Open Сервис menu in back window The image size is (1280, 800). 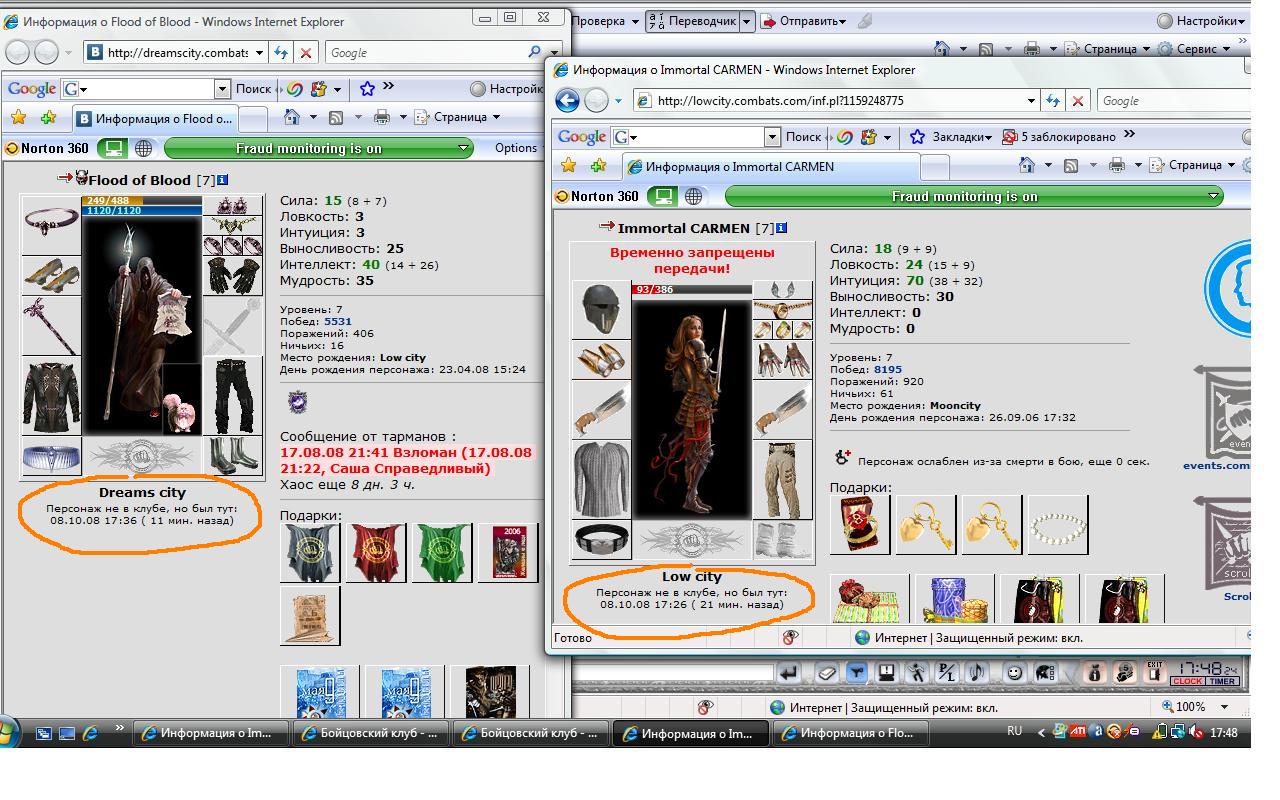click(1193, 48)
